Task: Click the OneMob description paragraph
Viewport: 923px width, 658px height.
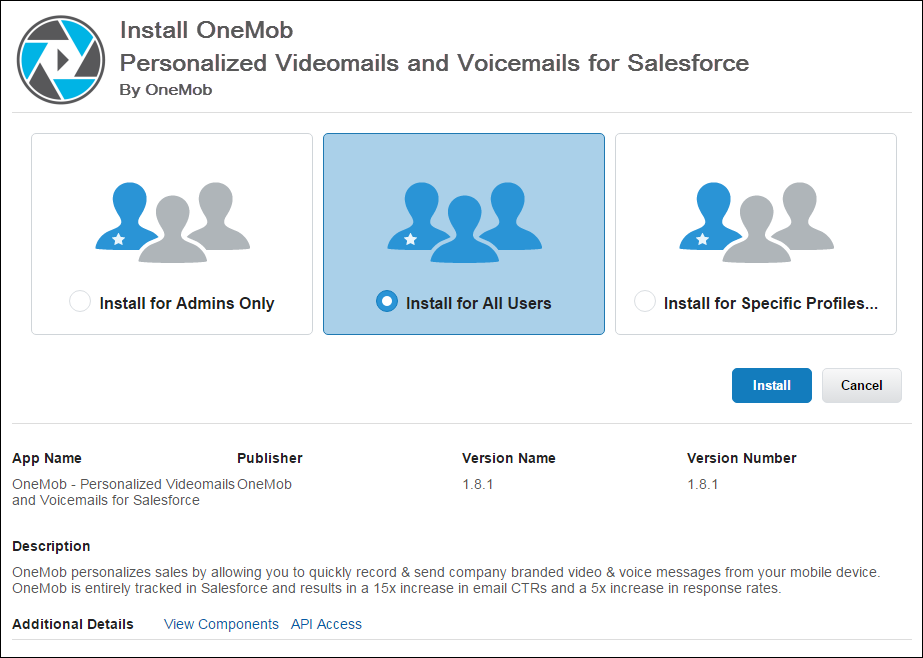Action: click(446, 580)
